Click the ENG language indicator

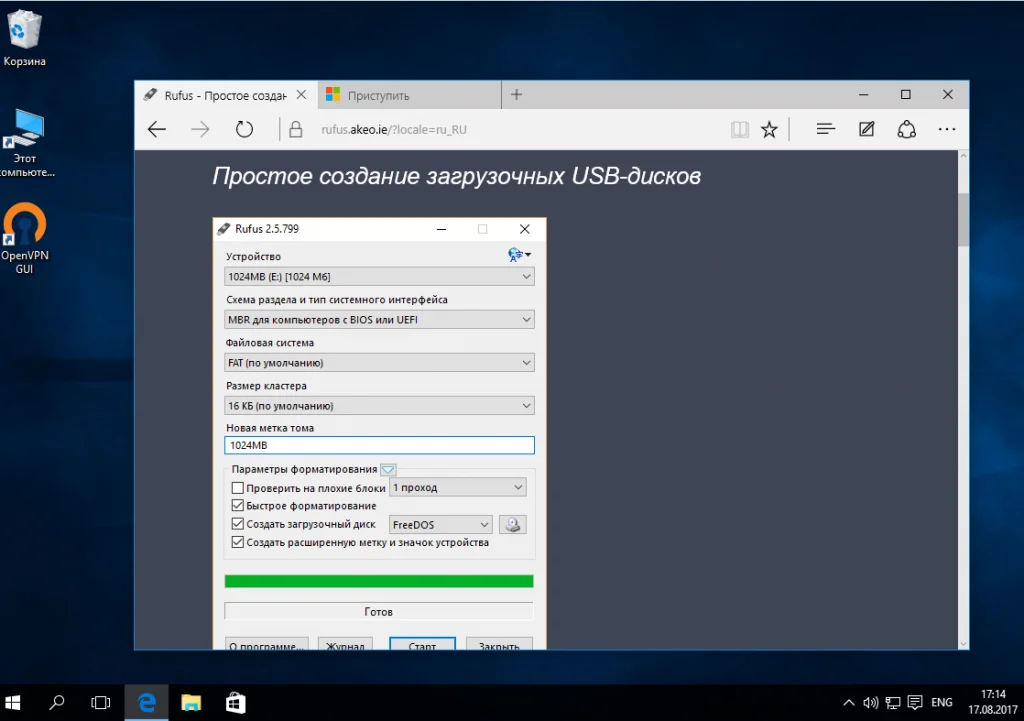coord(942,703)
